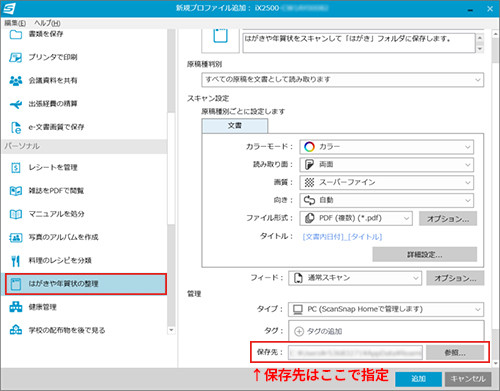Open the 画質 スーパーファイン dropdown
The height and width of the screenshot is (391, 500).
pyautogui.click(x=387, y=182)
